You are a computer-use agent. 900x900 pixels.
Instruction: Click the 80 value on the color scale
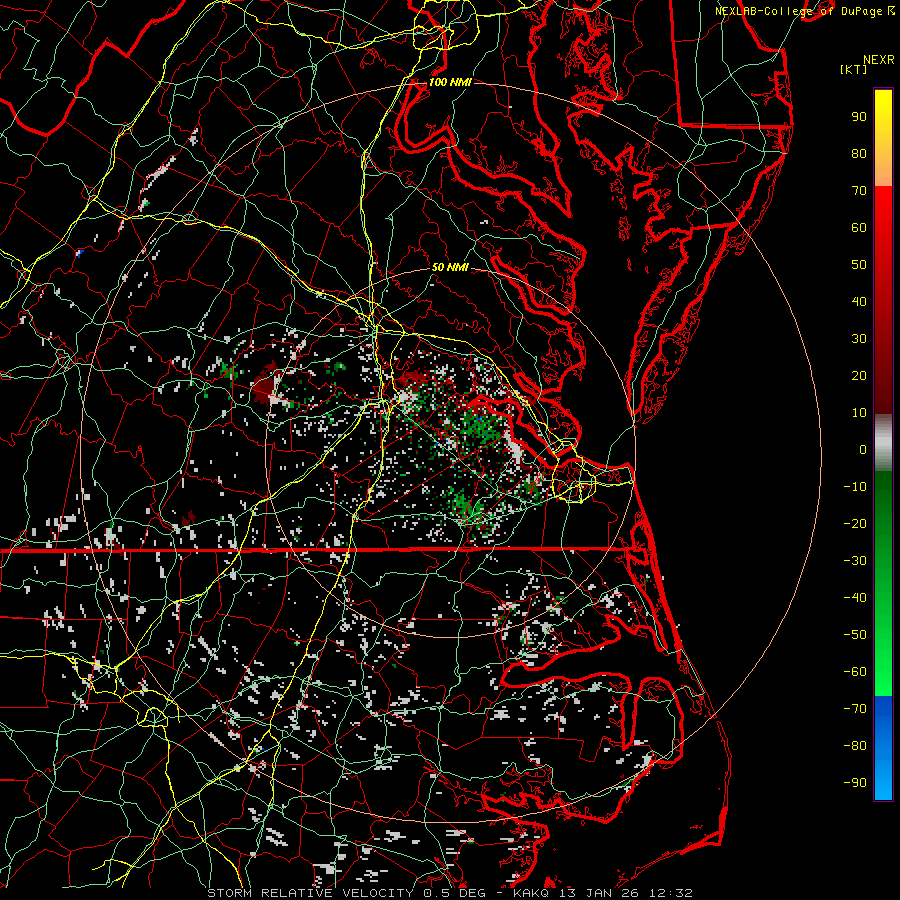click(859, 153)
